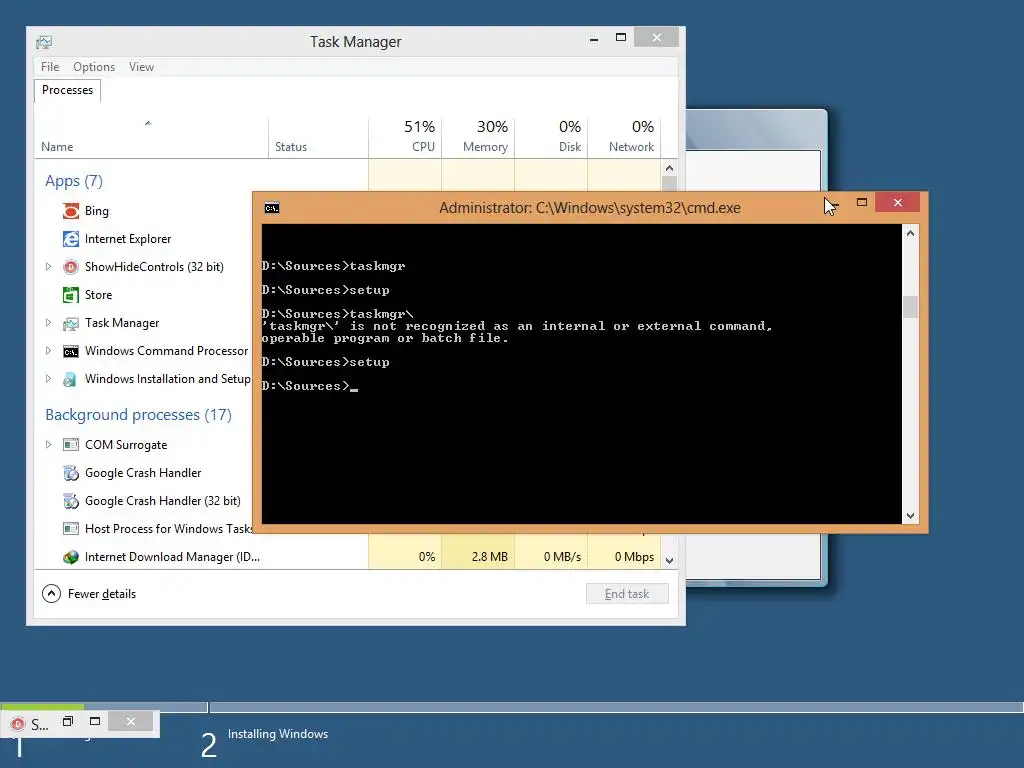Image resolution: width=1024 pixels, height=768 pixels.
Task: Click cmd window scrollbar up arrow
Action: (910, 233)
